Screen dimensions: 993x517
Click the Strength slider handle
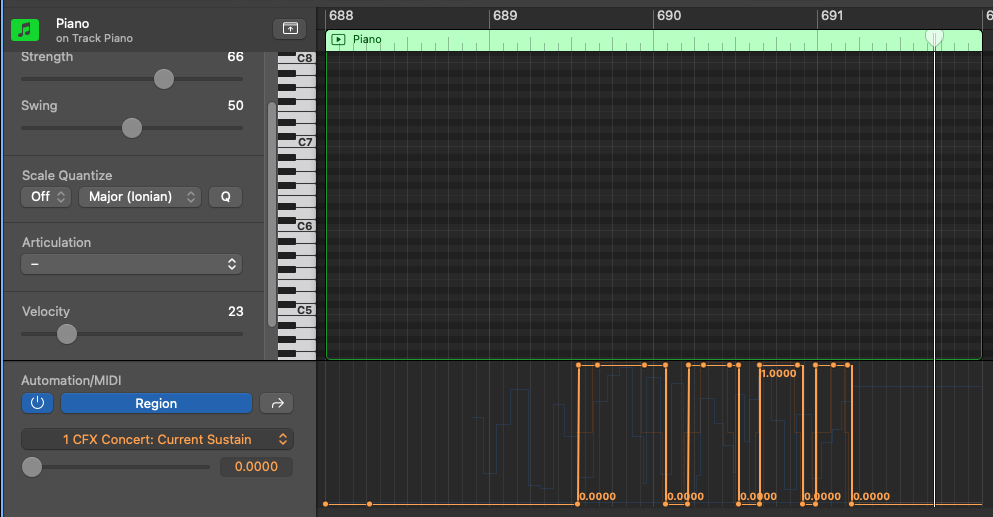pos(164,79)
